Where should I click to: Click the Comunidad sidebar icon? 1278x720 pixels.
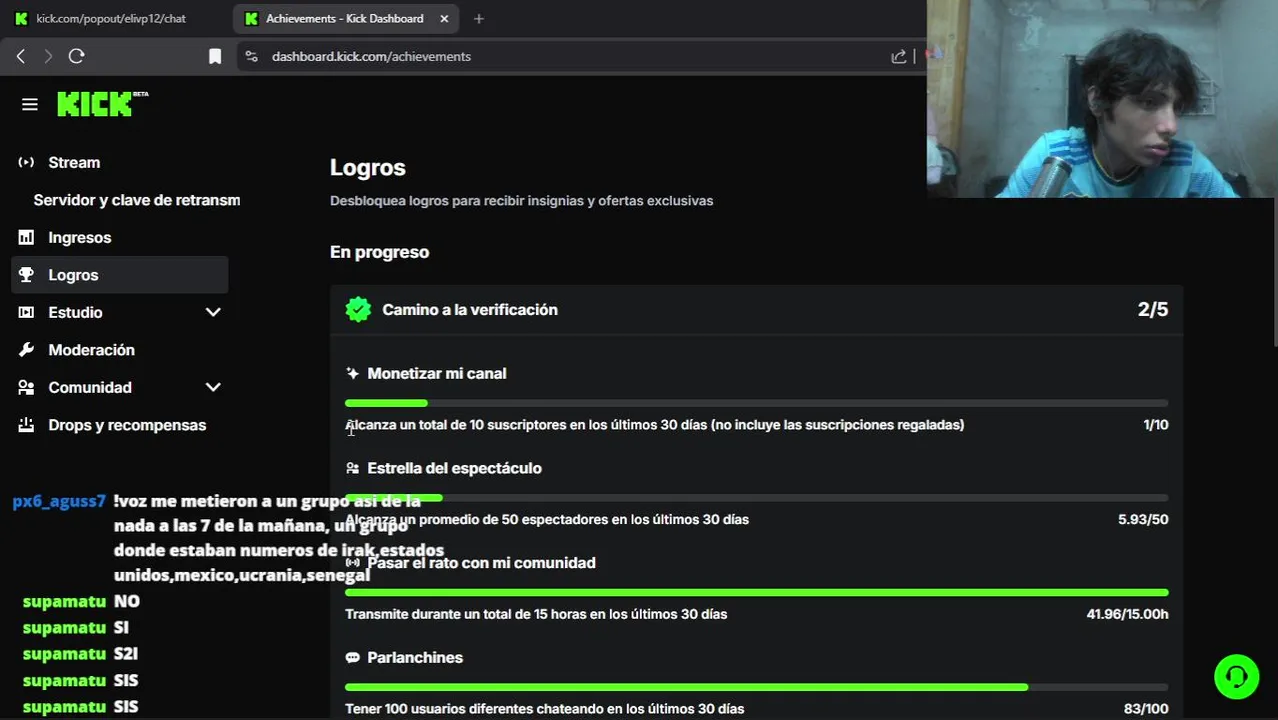click(x=26, y=387)
